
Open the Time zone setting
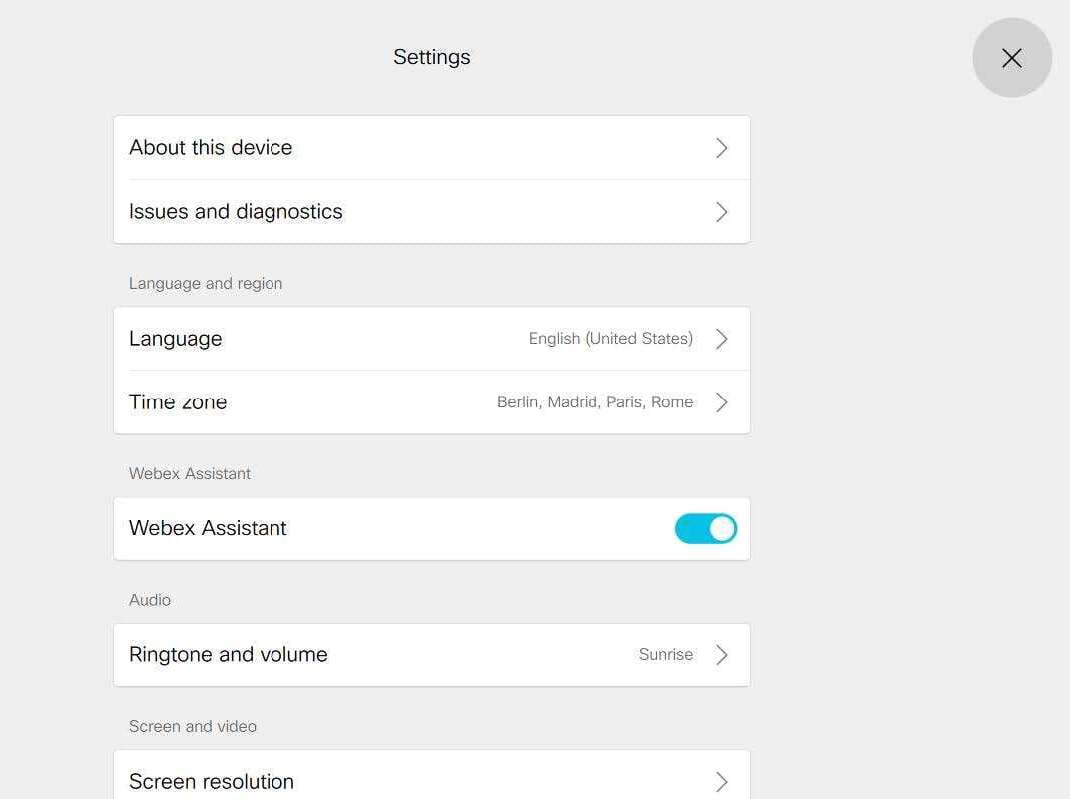tap(431, 403)
